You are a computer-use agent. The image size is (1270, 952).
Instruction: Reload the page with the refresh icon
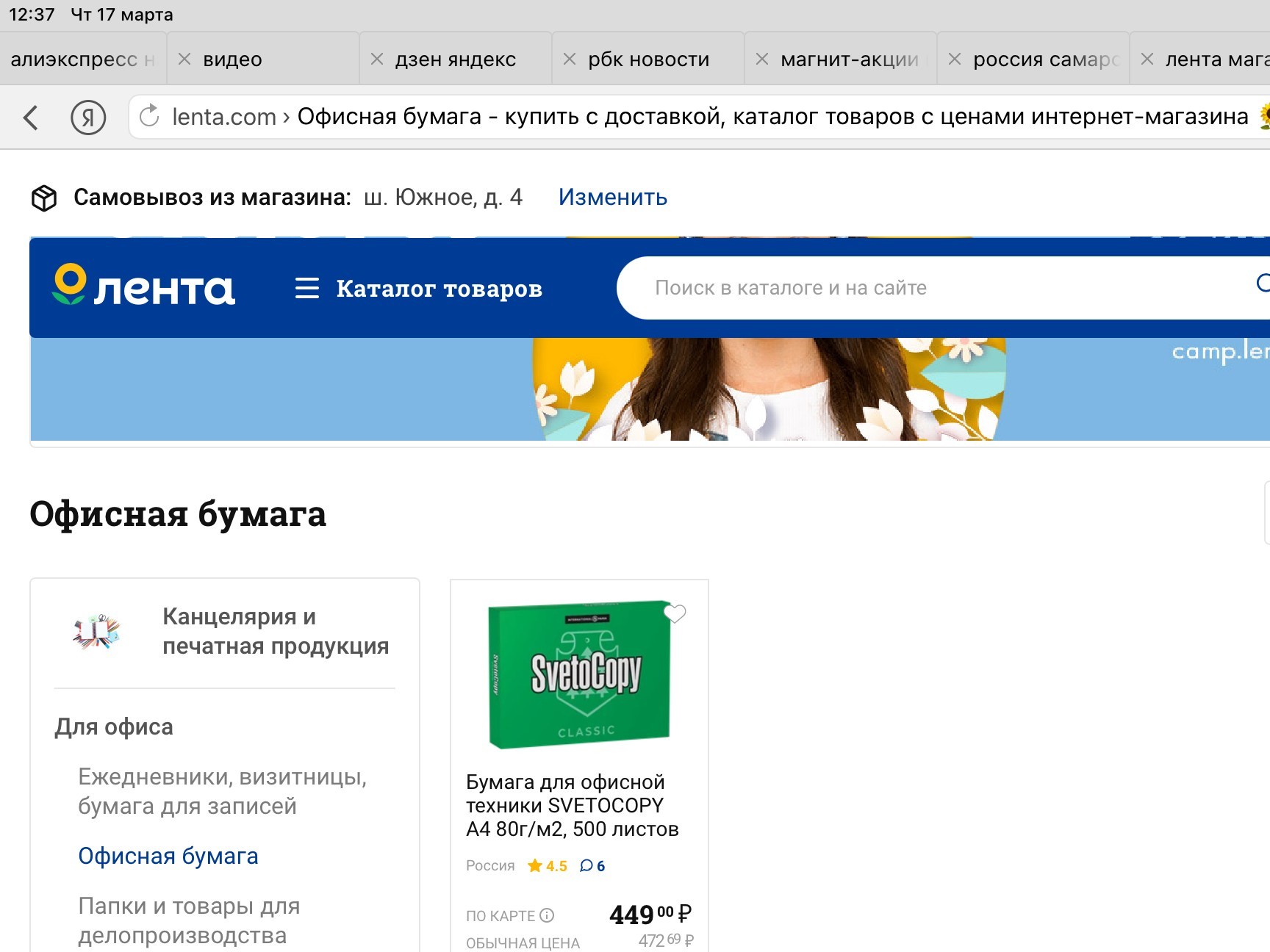pyautogui.click(x=149, y=116)
